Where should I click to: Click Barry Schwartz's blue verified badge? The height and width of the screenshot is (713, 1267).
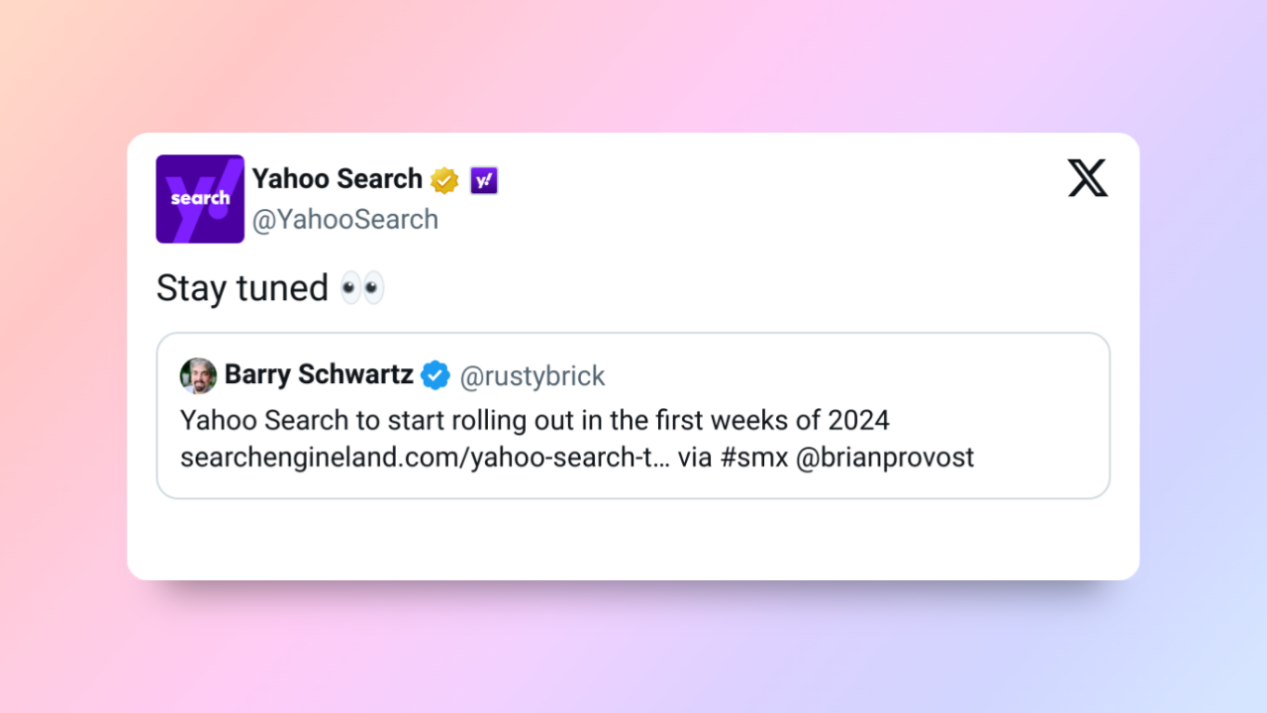[435, 376]
